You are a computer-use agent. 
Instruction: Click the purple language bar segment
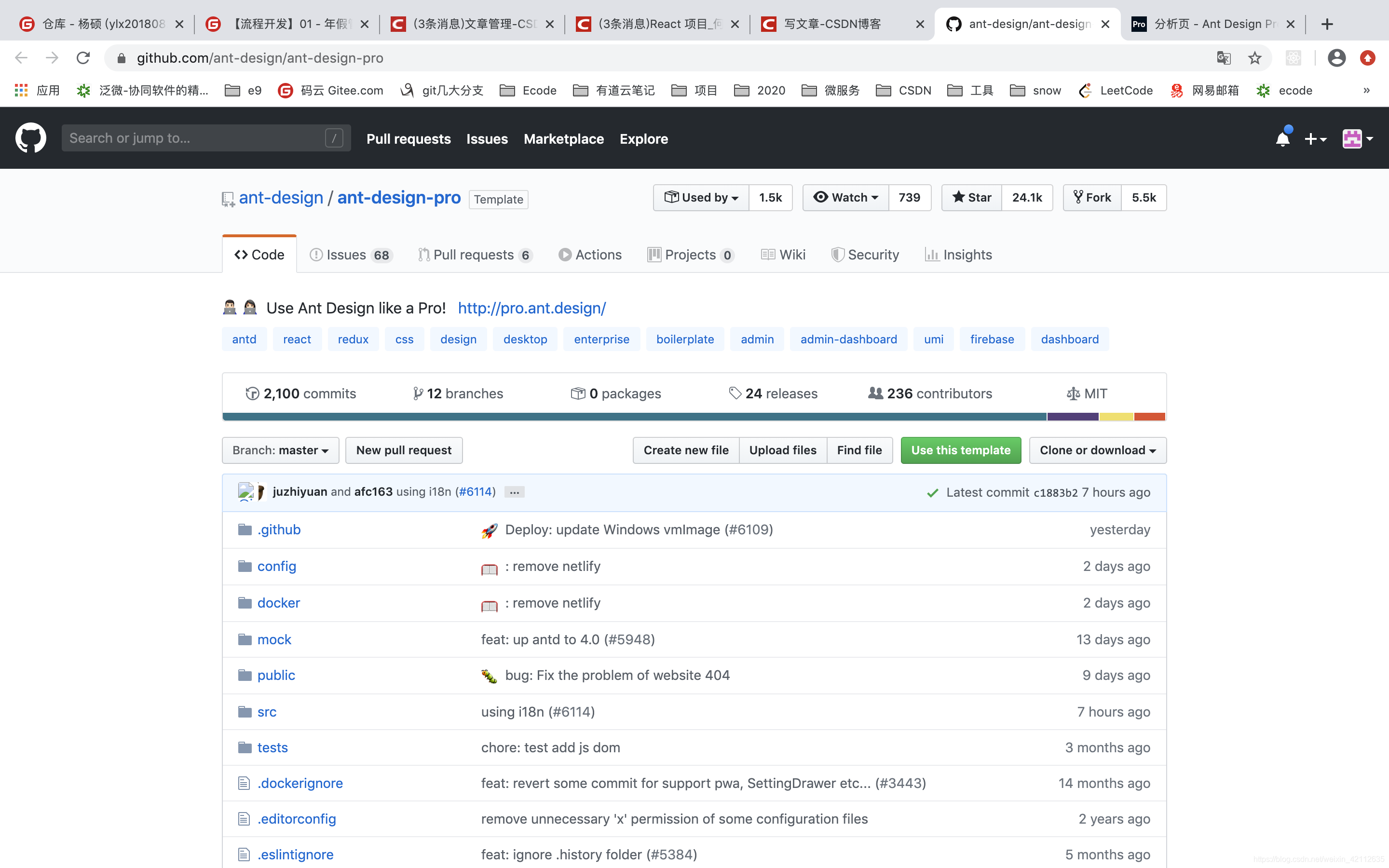pyautogui.click(x=1073, y=416)
